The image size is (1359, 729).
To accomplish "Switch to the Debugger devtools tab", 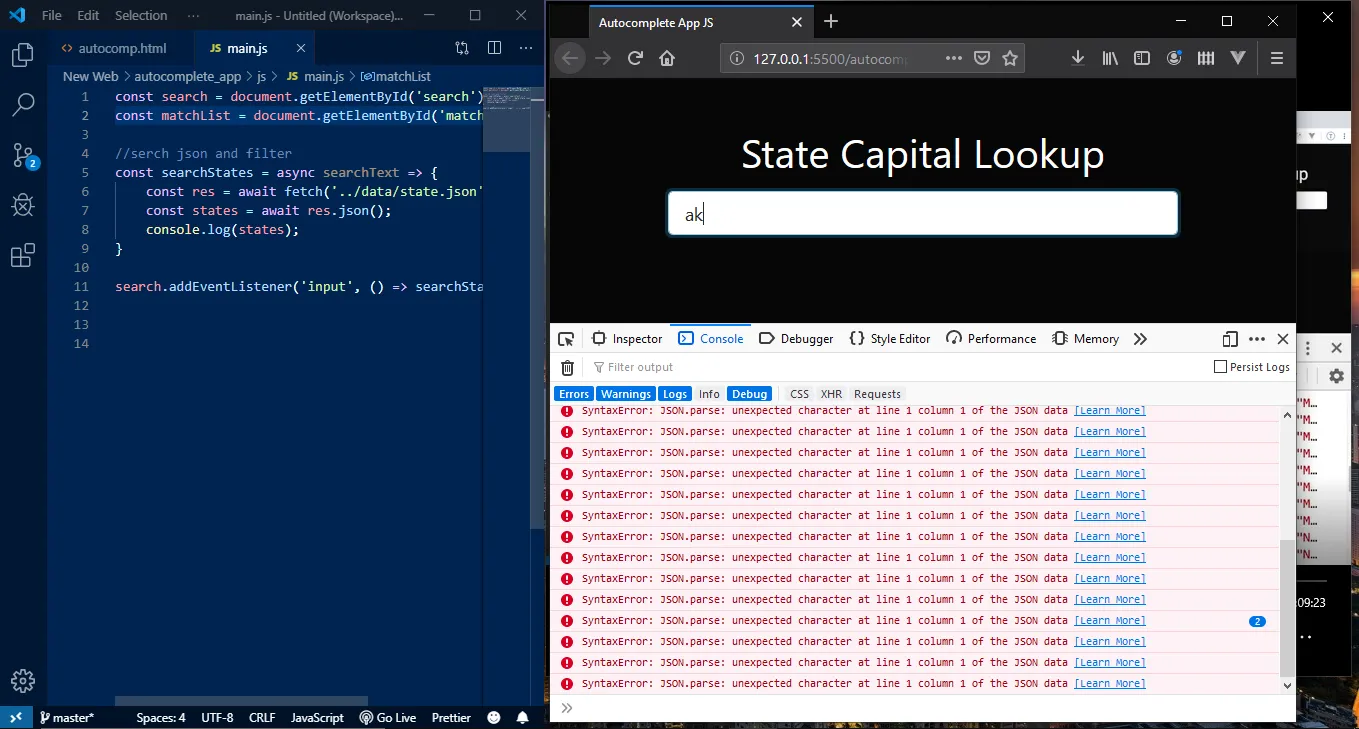I will pos(796,339).
